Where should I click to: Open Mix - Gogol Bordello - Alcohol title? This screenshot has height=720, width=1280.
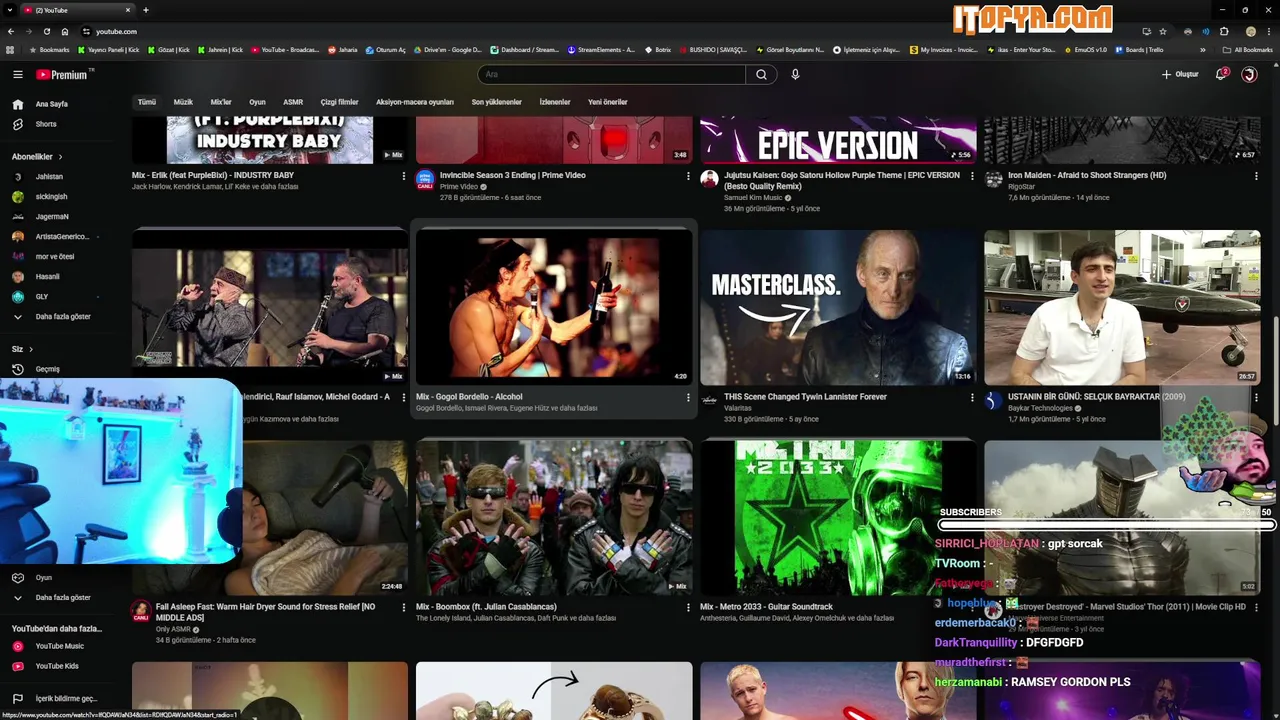[x=469, y=397]
